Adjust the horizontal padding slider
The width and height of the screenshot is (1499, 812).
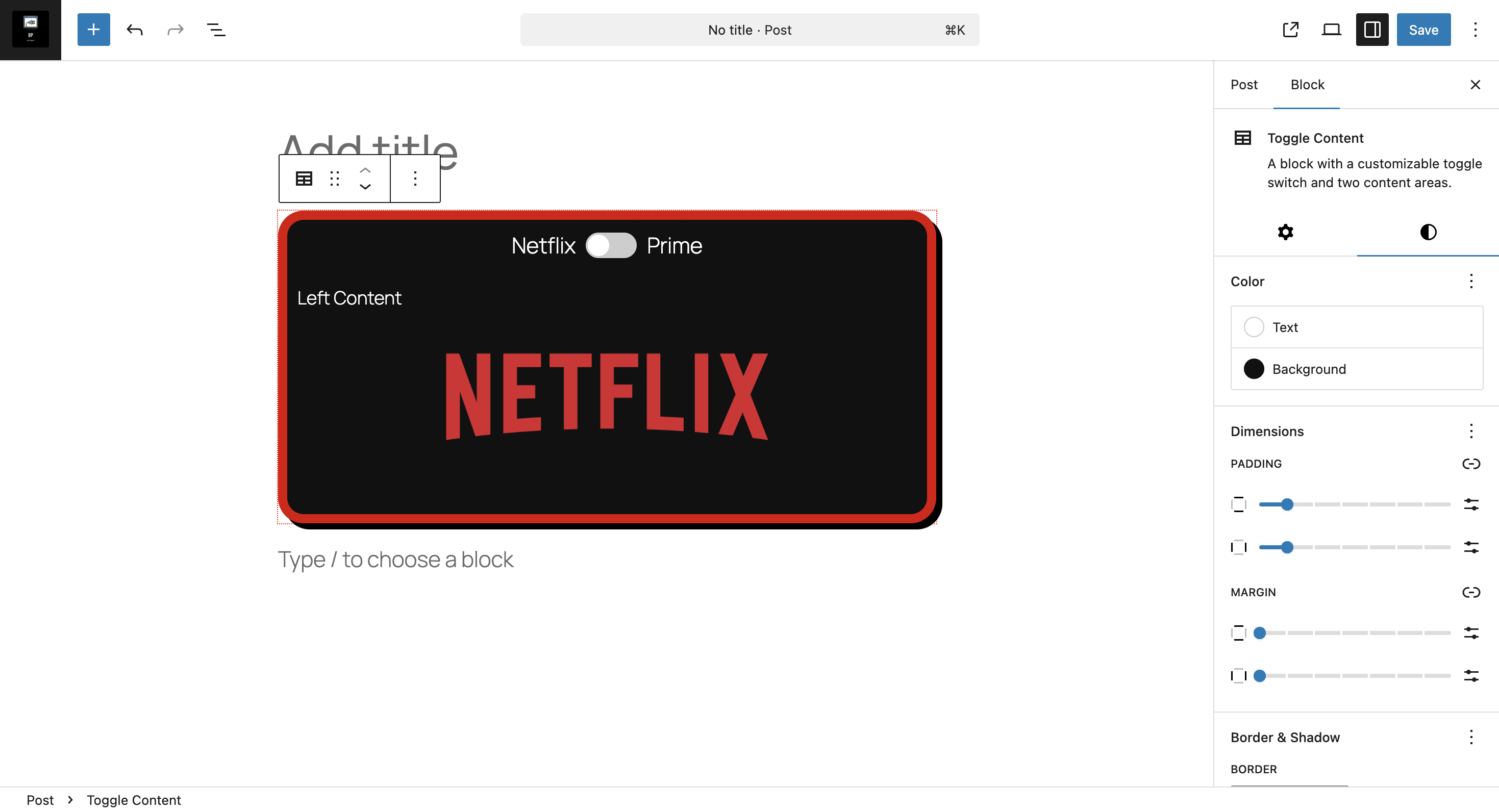coord(1354,547)
